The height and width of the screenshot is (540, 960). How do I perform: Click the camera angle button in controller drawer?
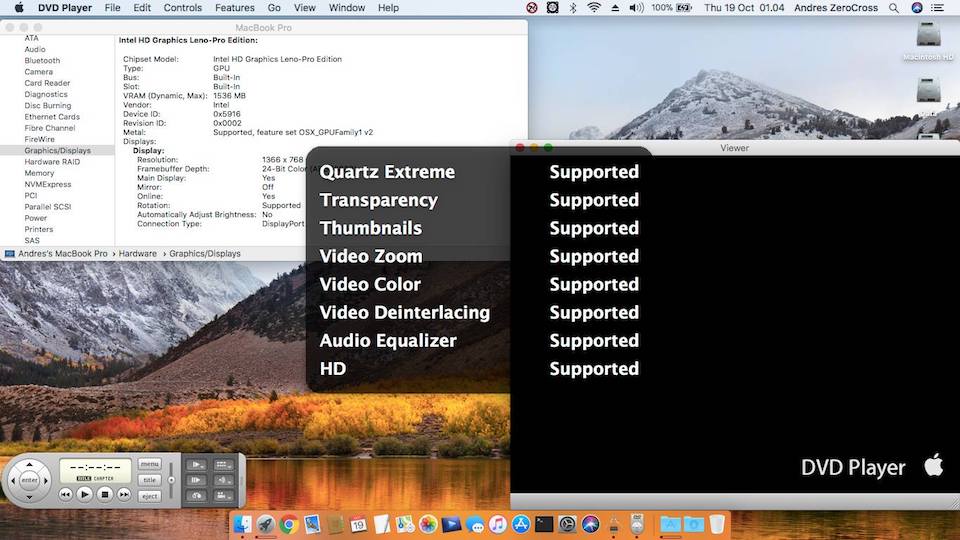click(224, 494)
